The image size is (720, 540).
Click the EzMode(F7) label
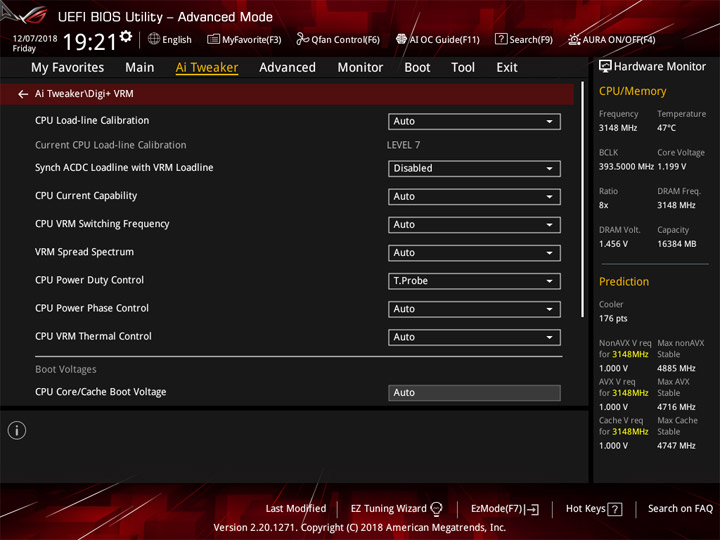tap(497, 509)
